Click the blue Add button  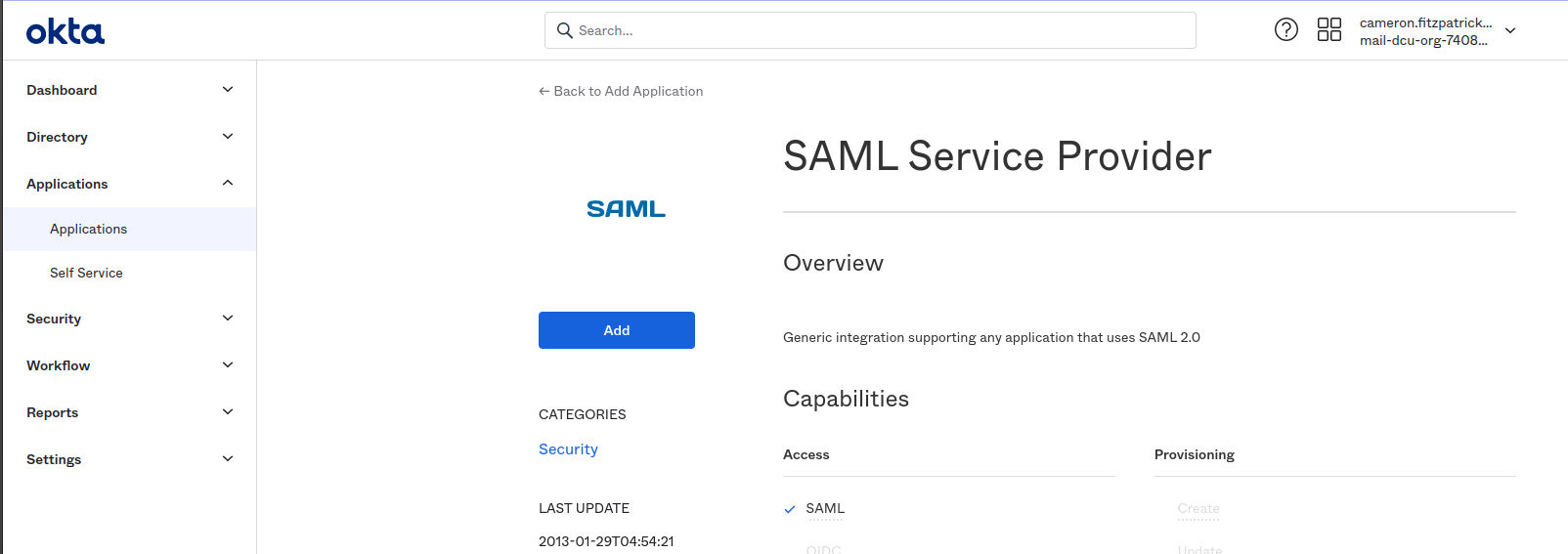pyautogui.click(x=617, y=330)
